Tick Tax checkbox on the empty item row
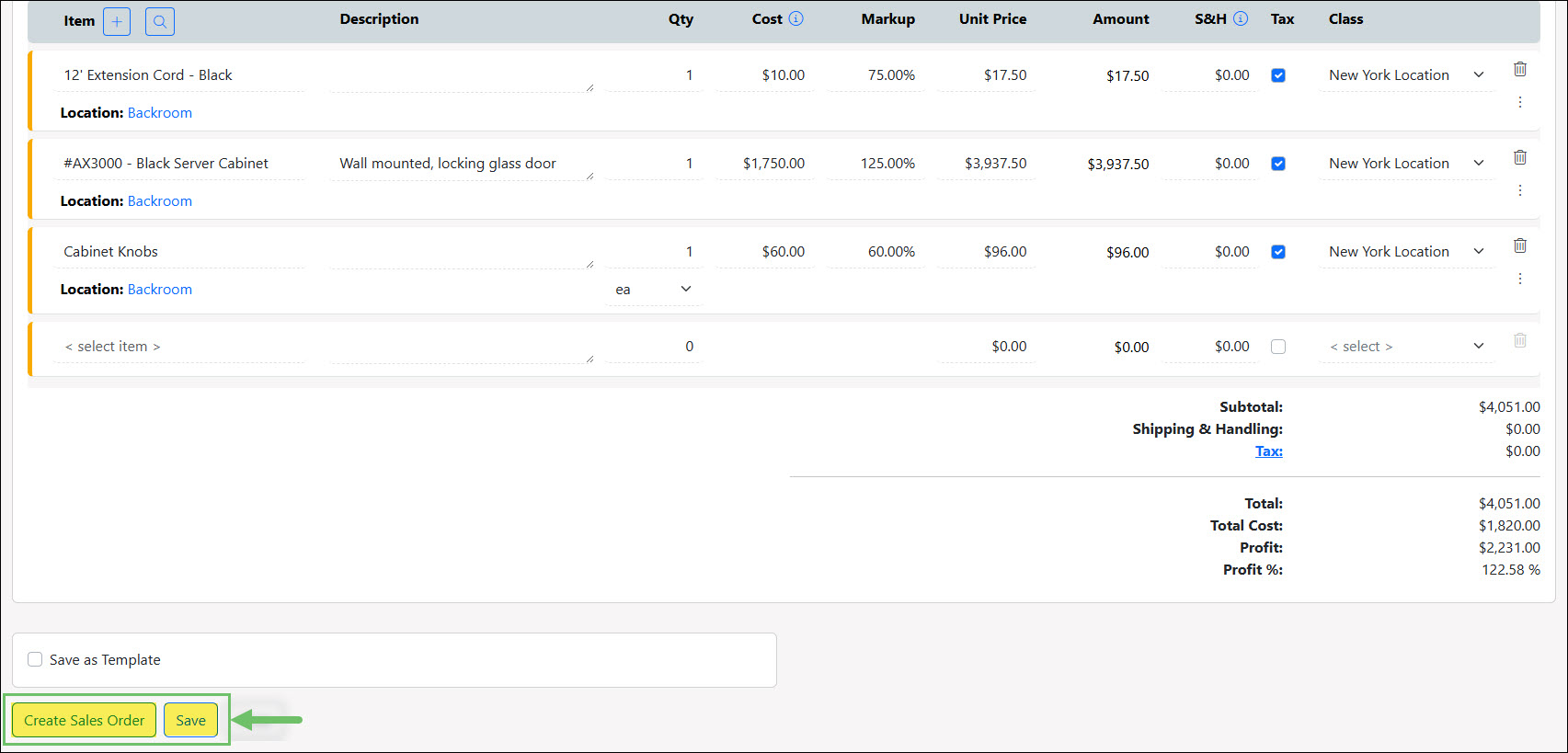 pyautogui.click(x=1278, y=347)
